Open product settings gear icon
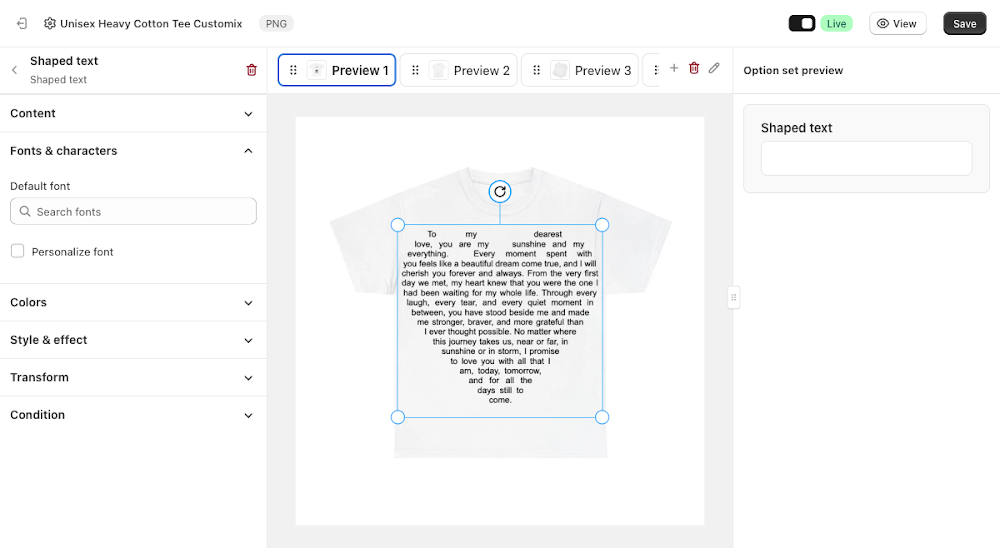The width and height of the screenshot is (1000, 548). coord(50,24)
